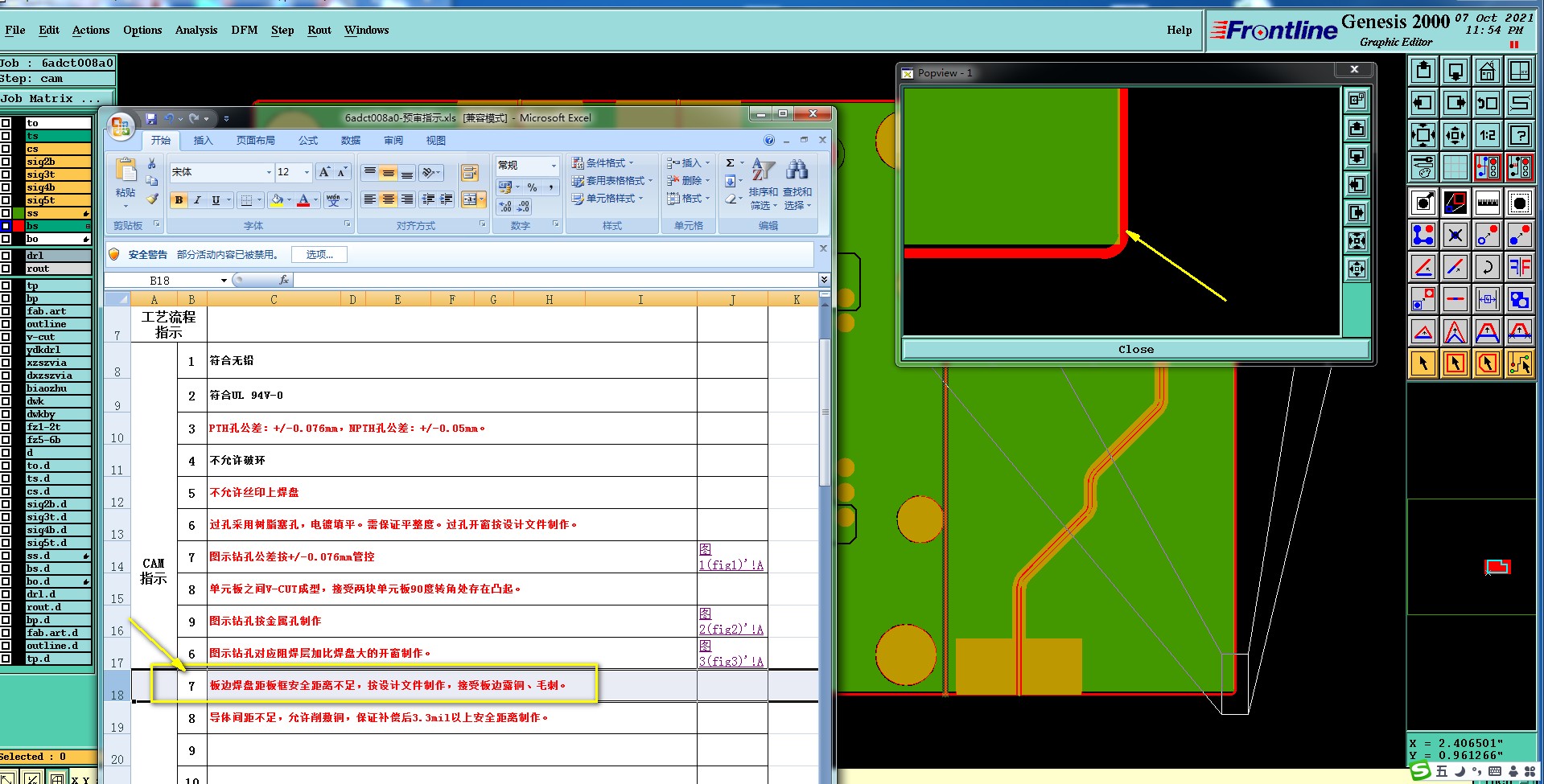
Task: Toggle the checkbox for layer fab.art
Action: click(x=6, y=311)
